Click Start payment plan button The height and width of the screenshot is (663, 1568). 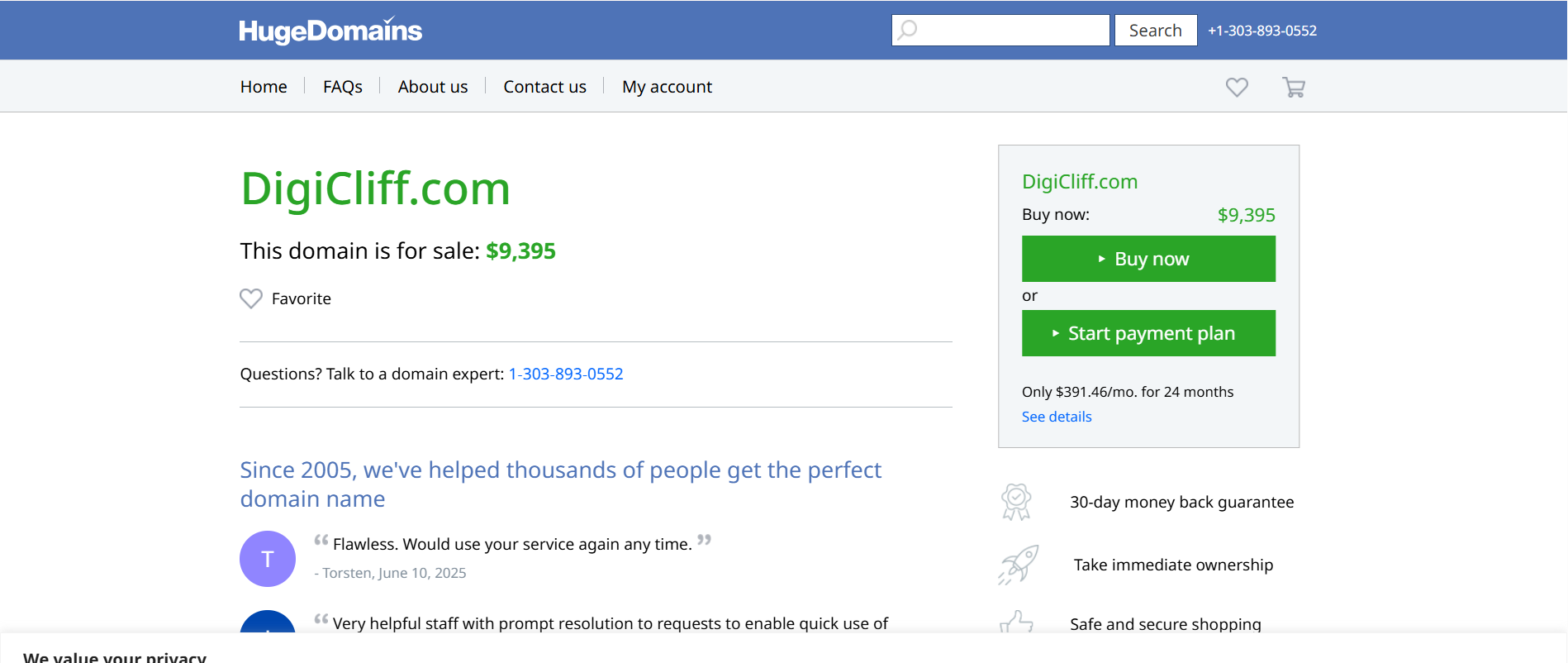[1148, 333]
